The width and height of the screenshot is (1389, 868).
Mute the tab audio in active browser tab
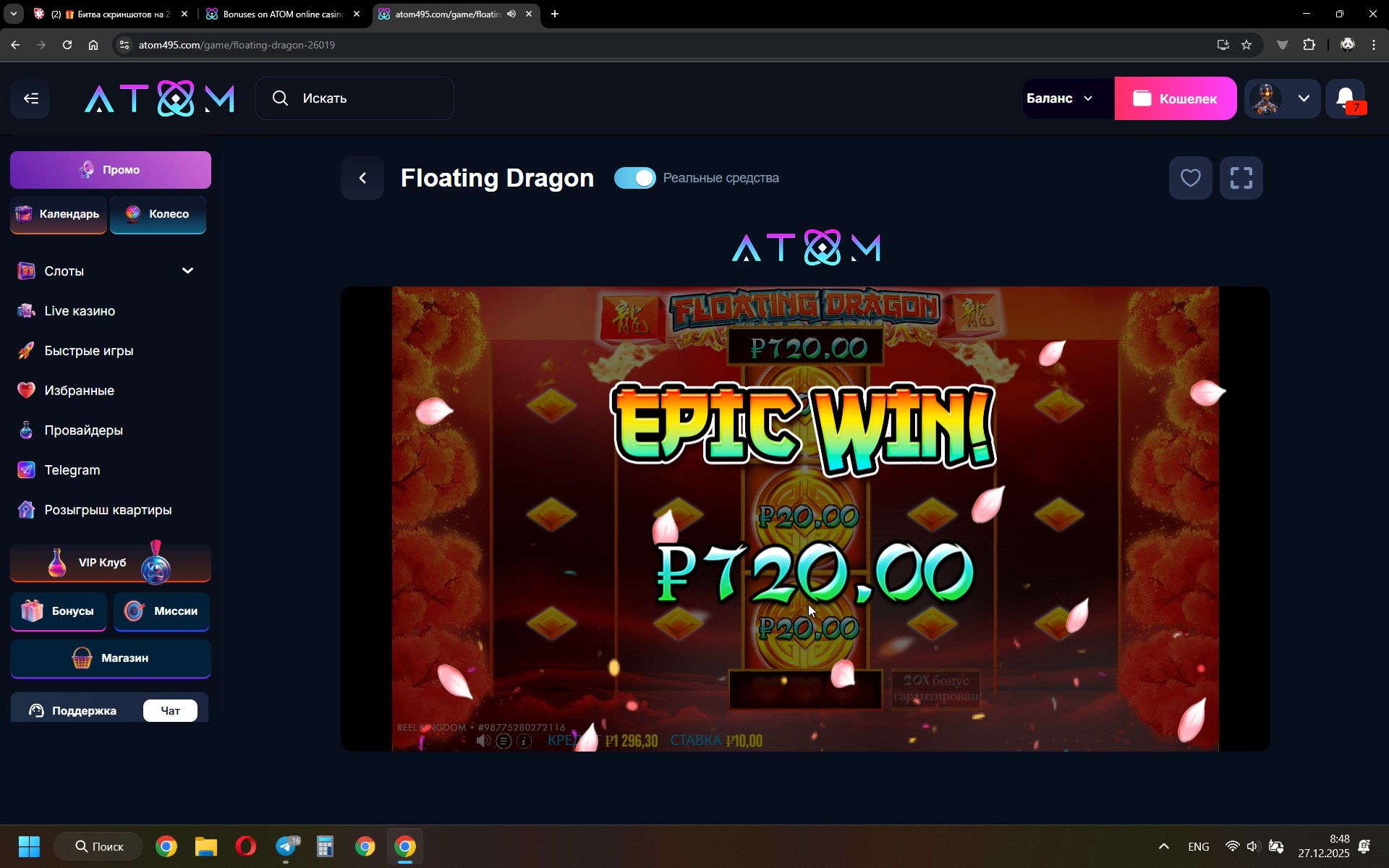(511, 14)
